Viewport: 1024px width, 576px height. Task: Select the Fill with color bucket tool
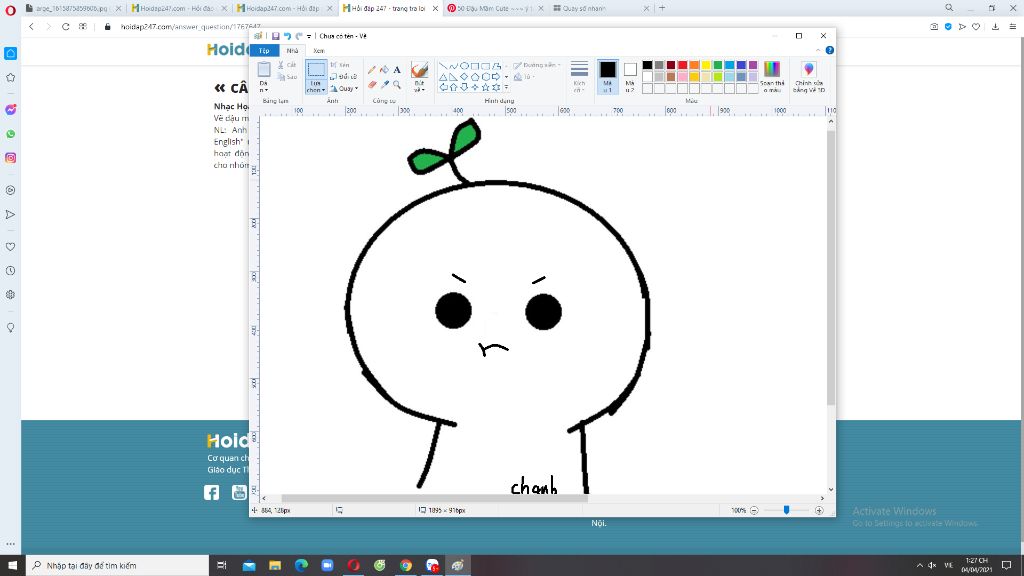click(x=384, y=70)
